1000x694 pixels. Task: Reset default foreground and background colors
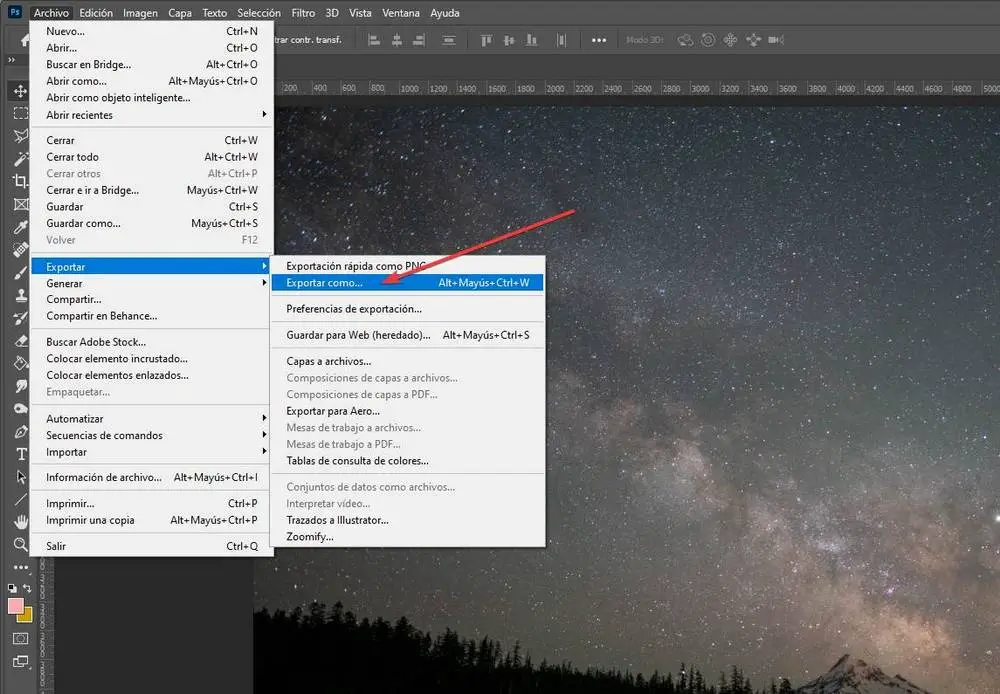[12, 588]
